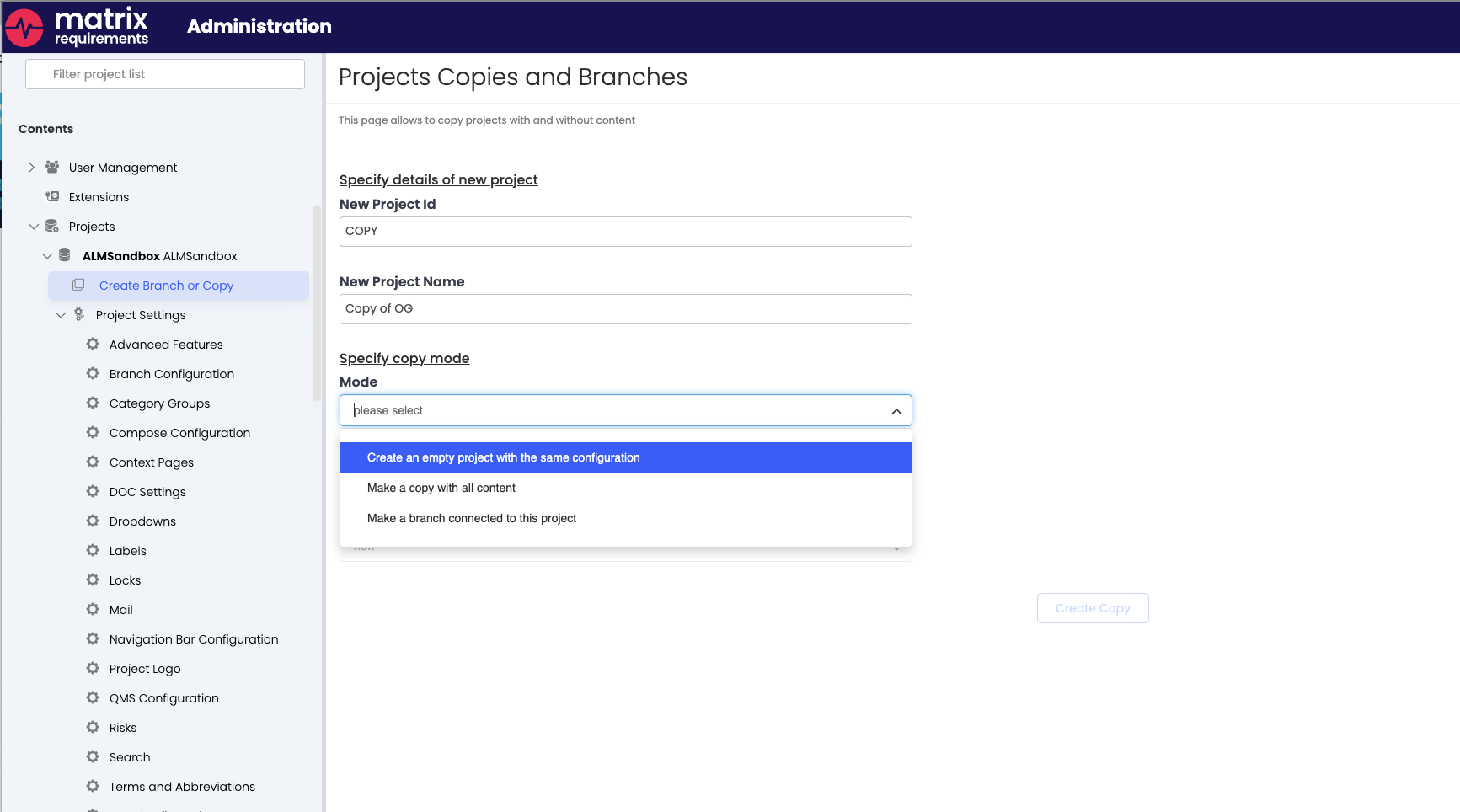Click the New Project Id field

coord(625,232)
